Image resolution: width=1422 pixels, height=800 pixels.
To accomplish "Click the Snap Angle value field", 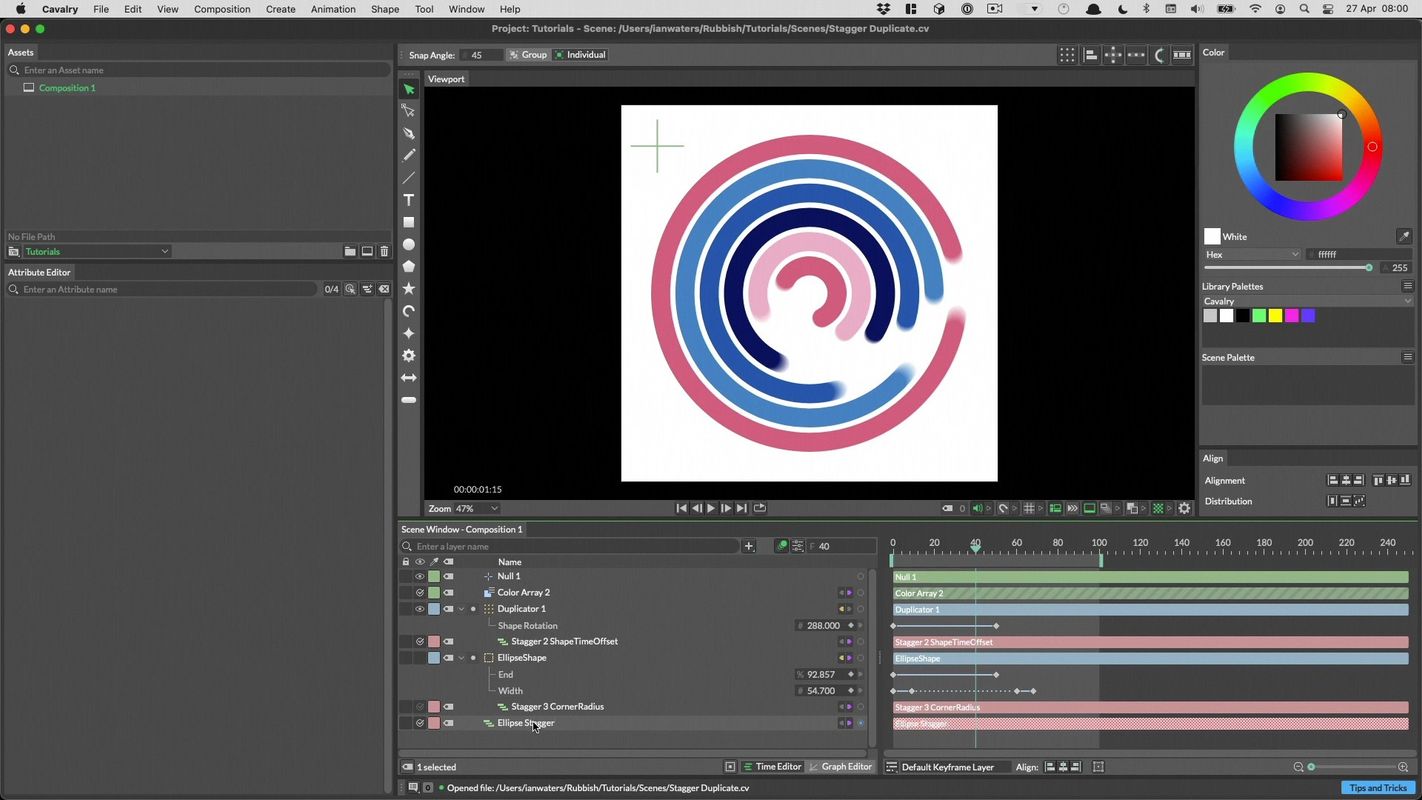I will [480, 55].
